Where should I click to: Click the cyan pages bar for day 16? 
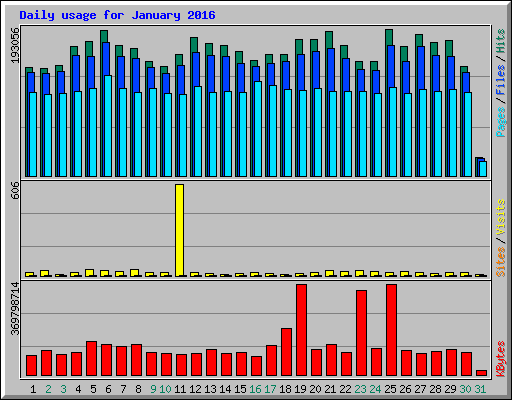coord(258,129)
